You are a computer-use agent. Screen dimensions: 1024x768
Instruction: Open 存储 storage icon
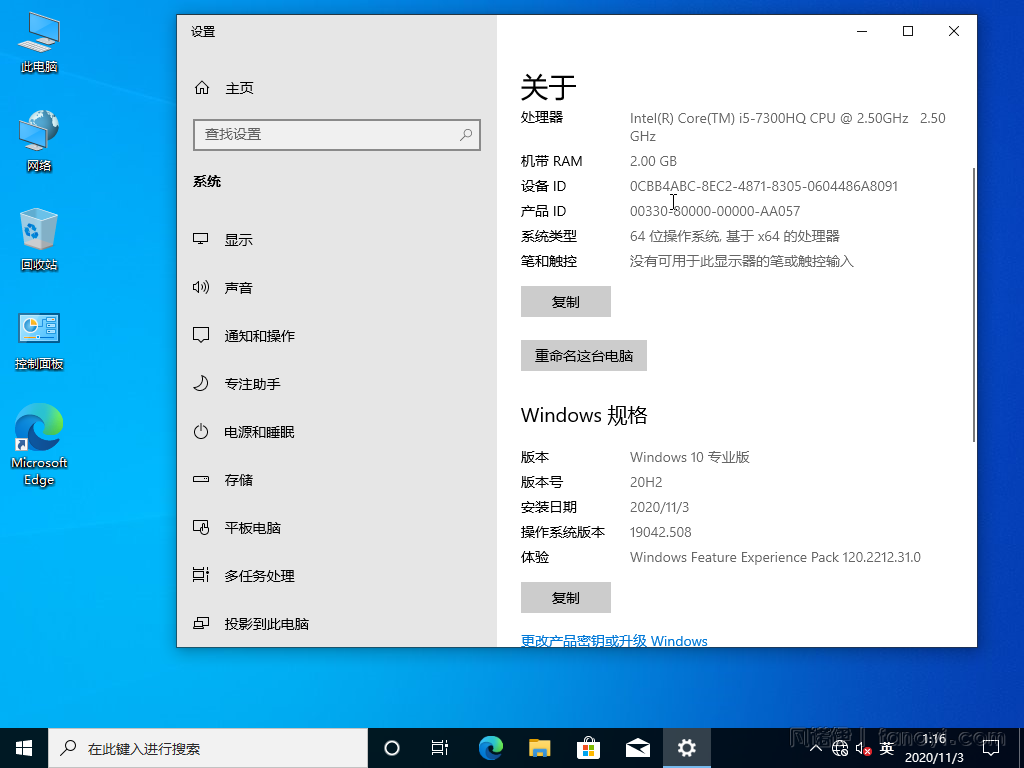coord(200,479)
